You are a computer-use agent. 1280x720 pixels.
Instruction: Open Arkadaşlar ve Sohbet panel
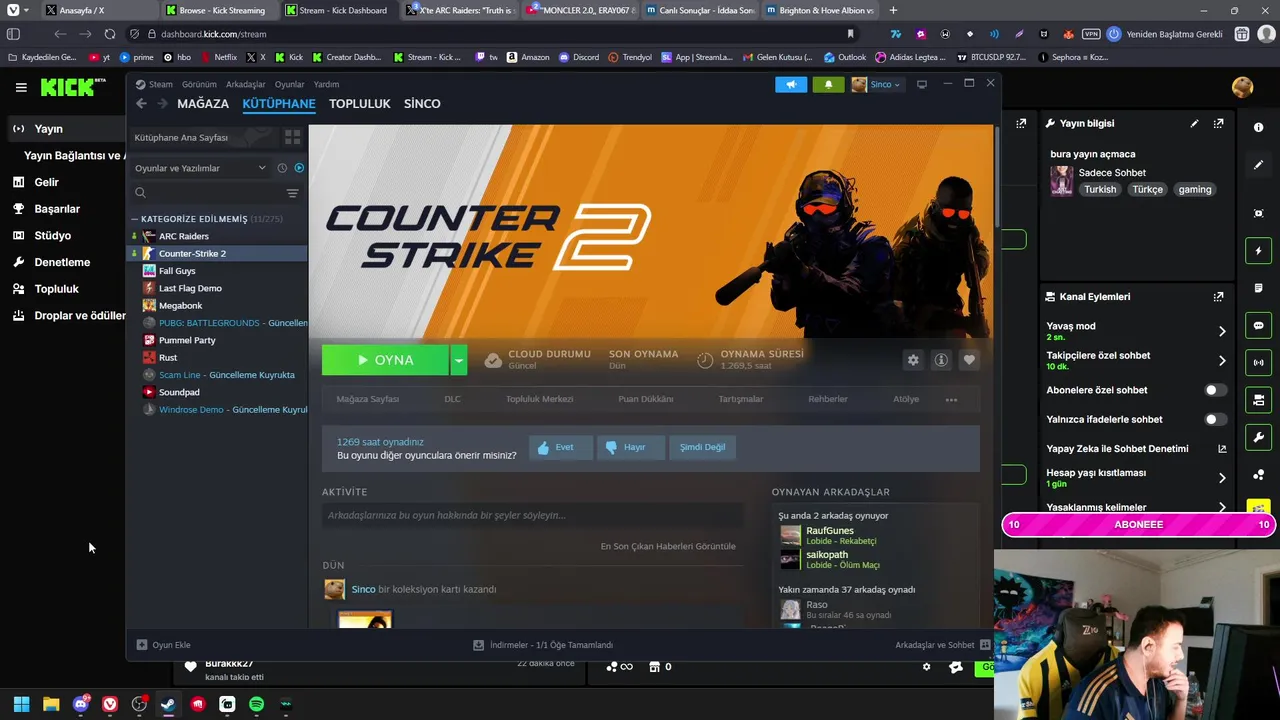click(942, 645)
